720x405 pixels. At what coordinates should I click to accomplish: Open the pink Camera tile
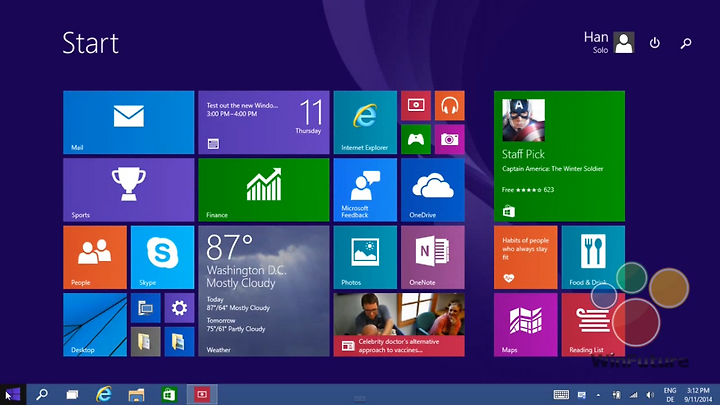(x=450, y=139)
